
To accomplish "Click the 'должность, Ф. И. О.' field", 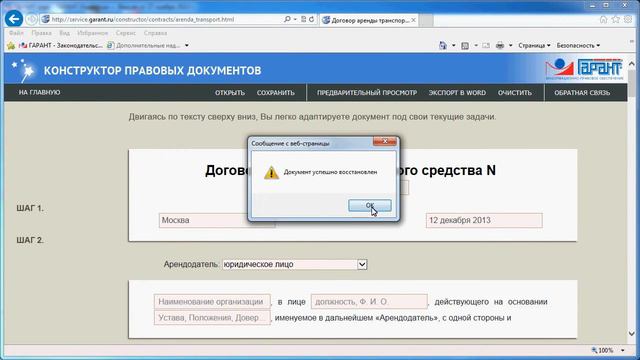I will pyautogui.click(x=369, y=302).
